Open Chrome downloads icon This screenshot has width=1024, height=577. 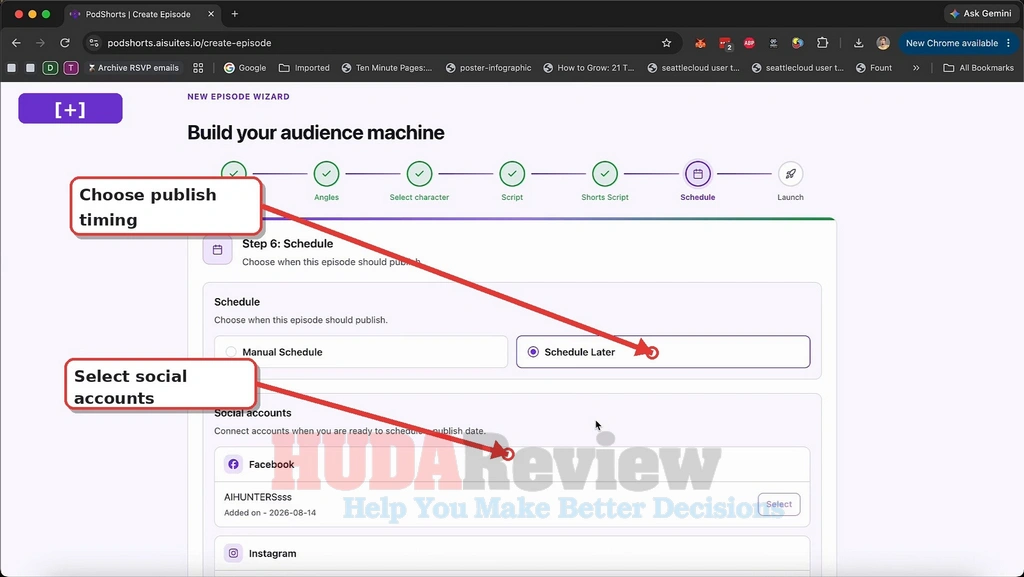click(858, 43)
